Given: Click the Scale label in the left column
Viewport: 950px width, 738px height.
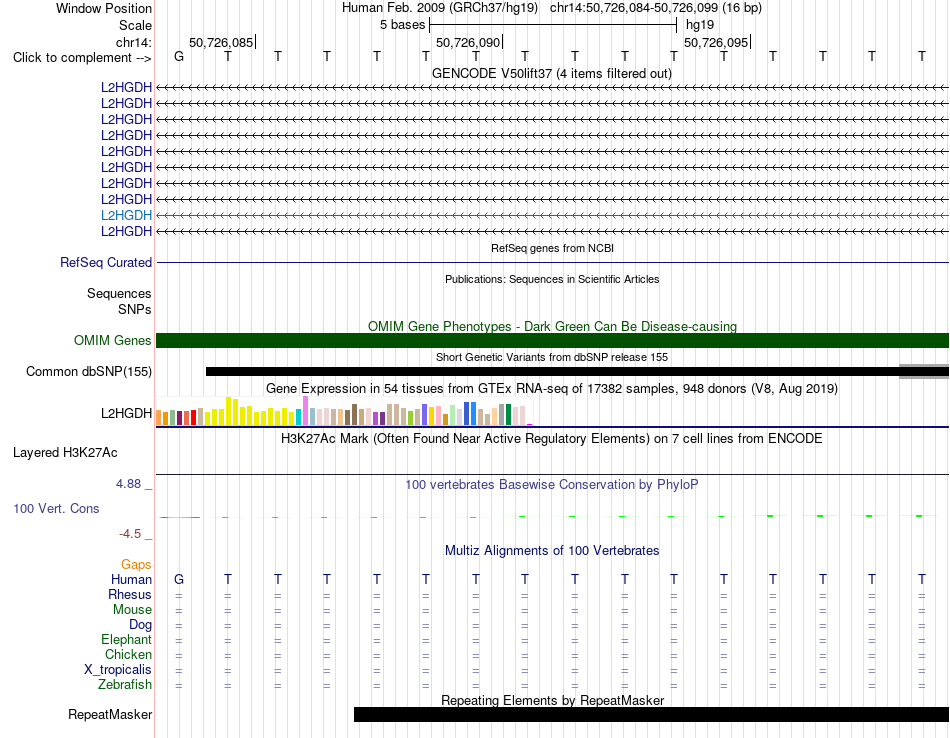Looking at the screenshot, I should point(135,25).
